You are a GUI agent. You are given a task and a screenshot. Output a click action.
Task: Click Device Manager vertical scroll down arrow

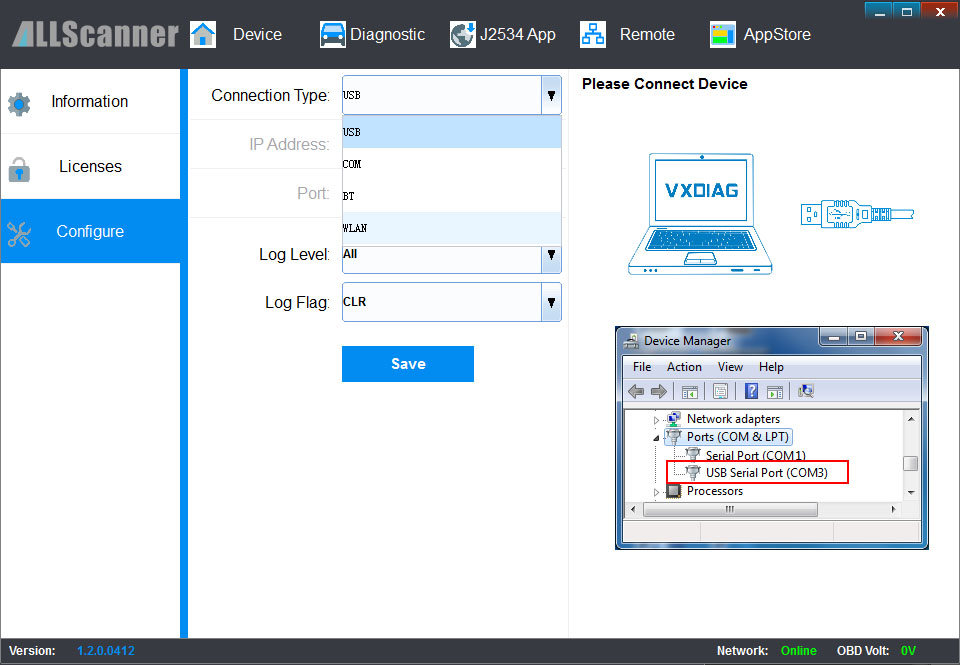tap(911, 492)
